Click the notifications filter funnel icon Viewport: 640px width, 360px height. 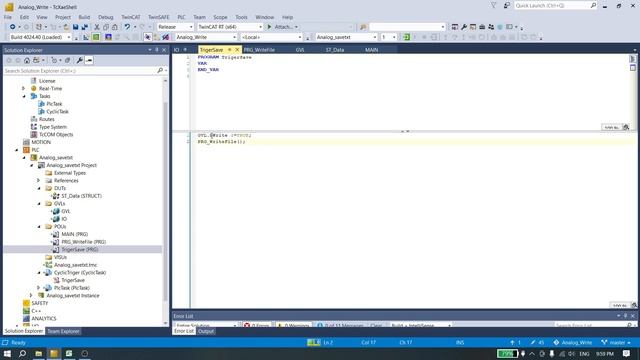pos(494,5)
